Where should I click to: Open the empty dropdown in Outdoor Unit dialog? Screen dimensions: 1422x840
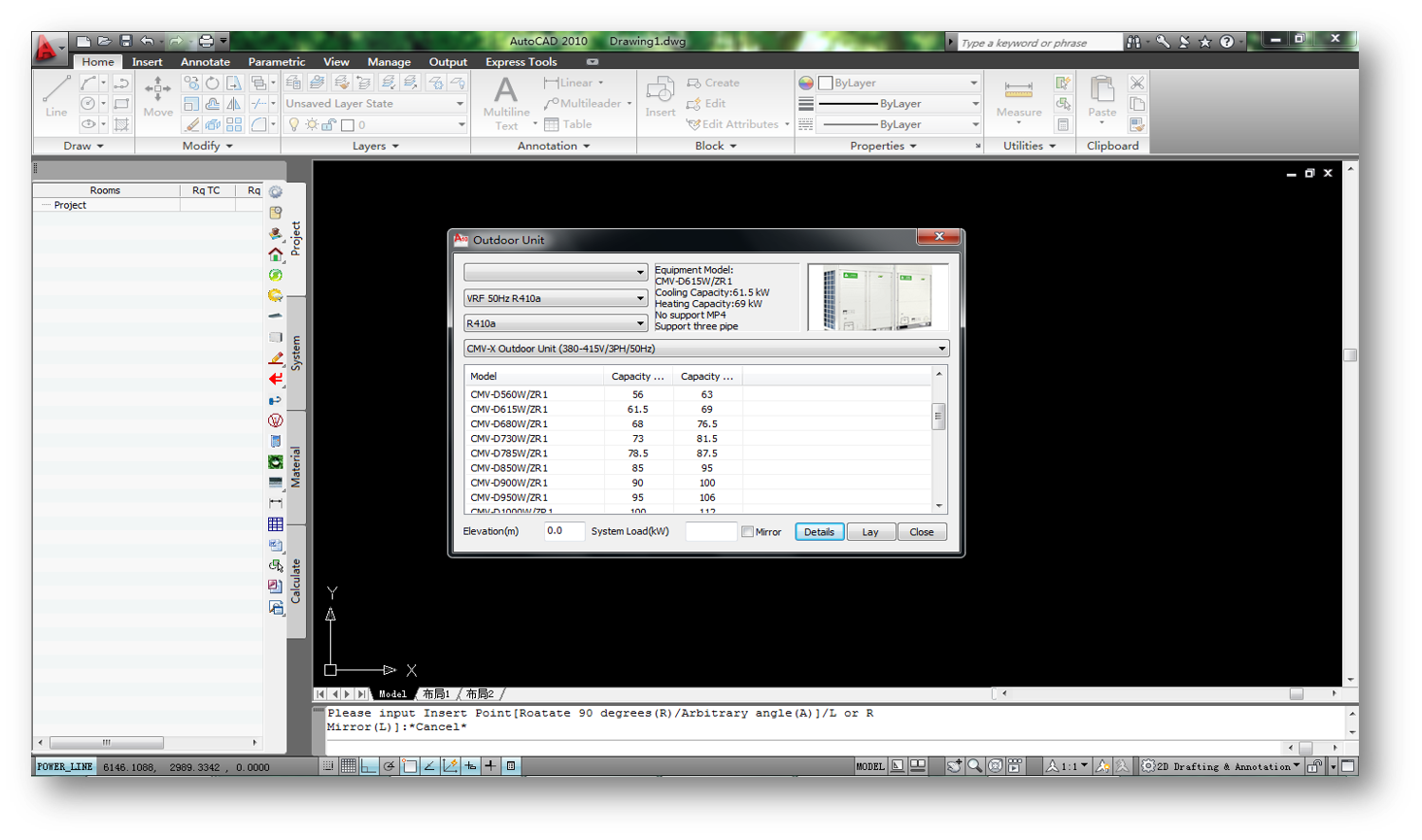[556, 272]
